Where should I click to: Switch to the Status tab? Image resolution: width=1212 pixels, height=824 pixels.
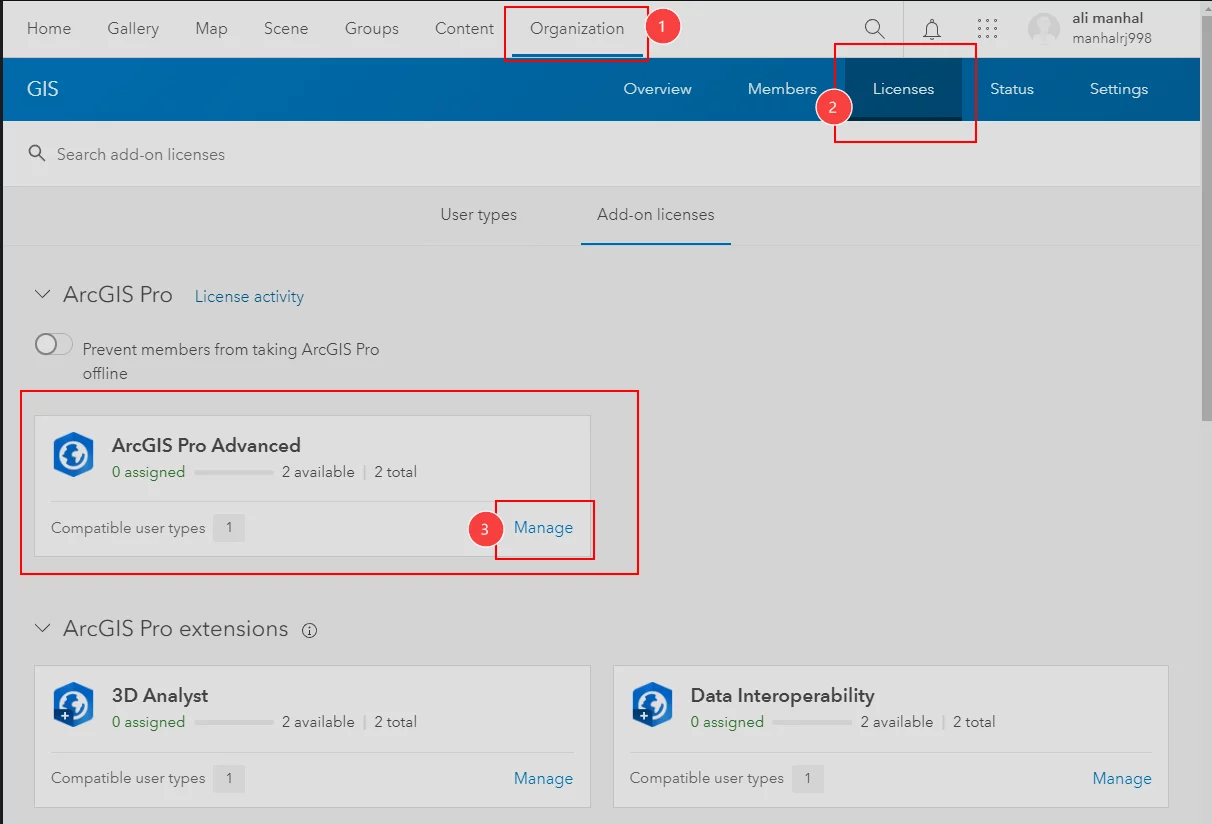pos(1012,89)
